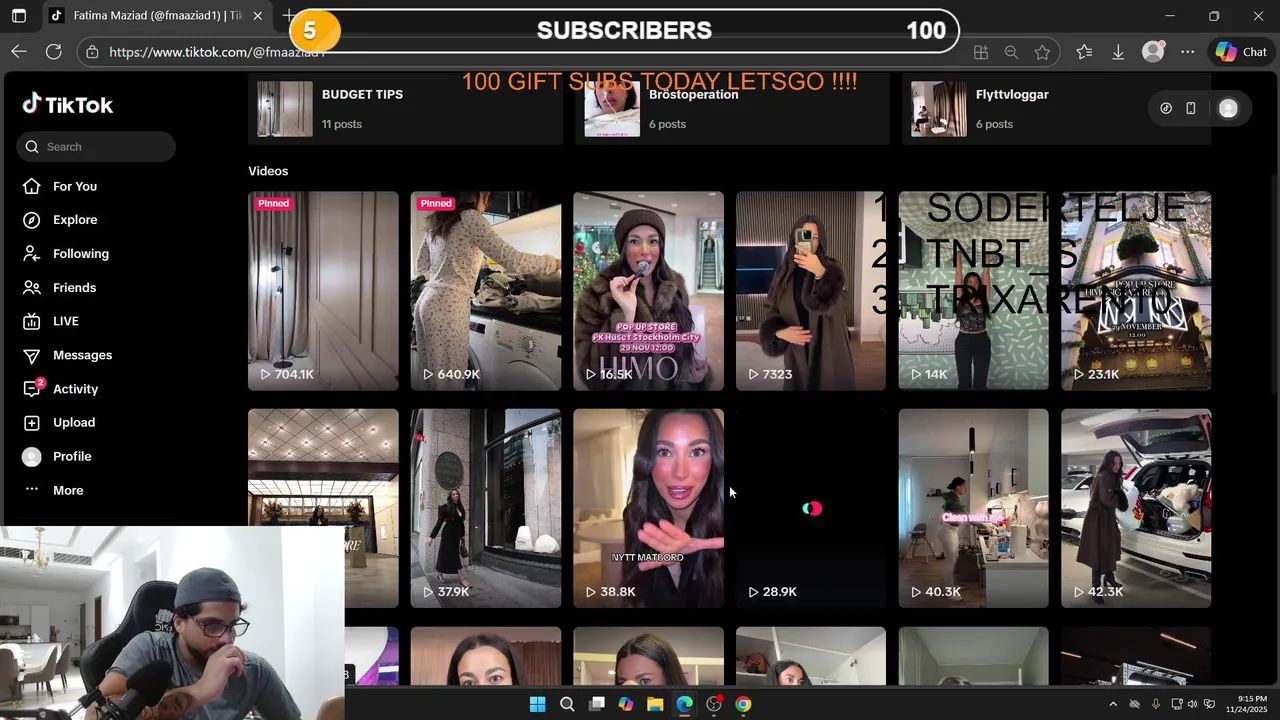Viewport: 1280px width, 720px height.
Task: Click the TikTok coins icon
Action: tap(1166, 108)
